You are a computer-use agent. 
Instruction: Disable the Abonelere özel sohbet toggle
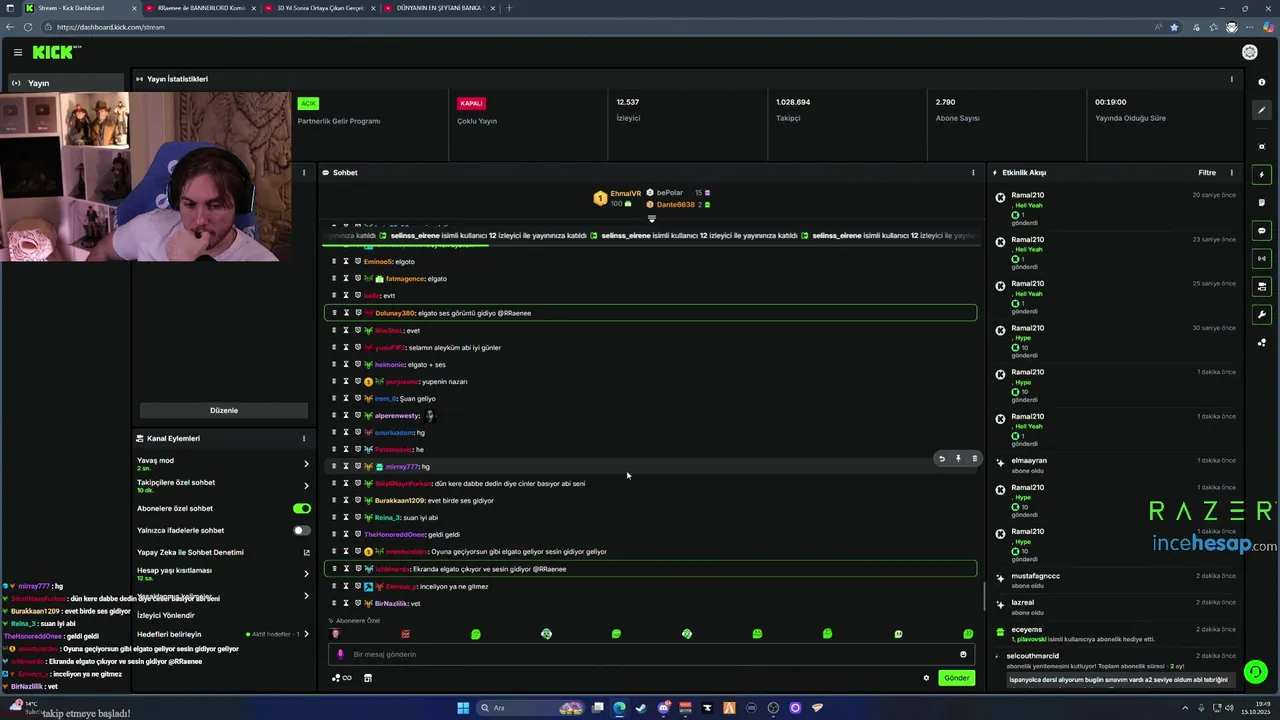301,508
